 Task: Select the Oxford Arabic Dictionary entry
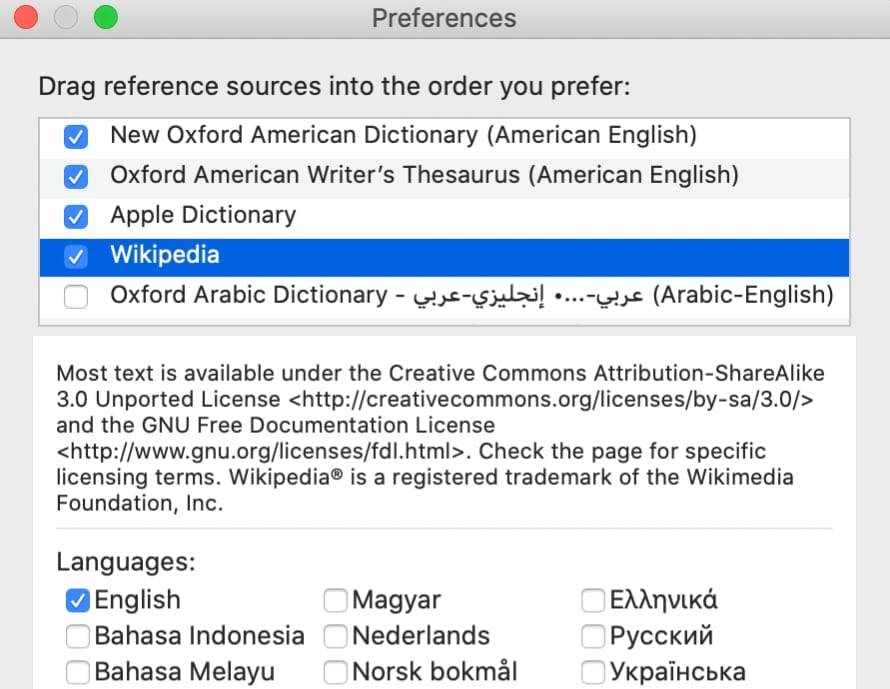(x=400, y=296)
